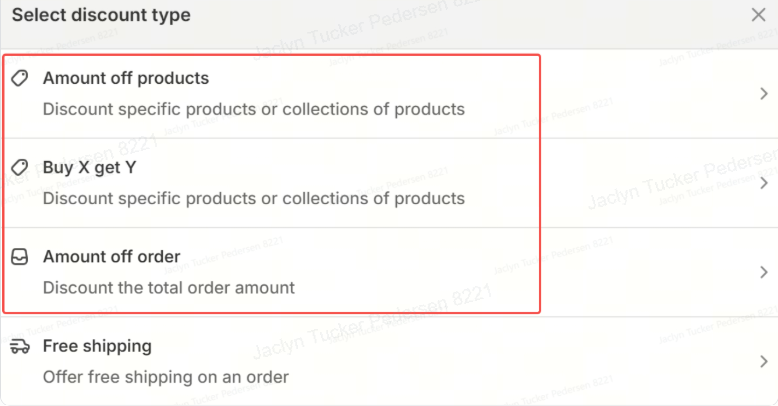Pick the Amount off order title
Screen dimensions: 778x406
tap(111, 257)
